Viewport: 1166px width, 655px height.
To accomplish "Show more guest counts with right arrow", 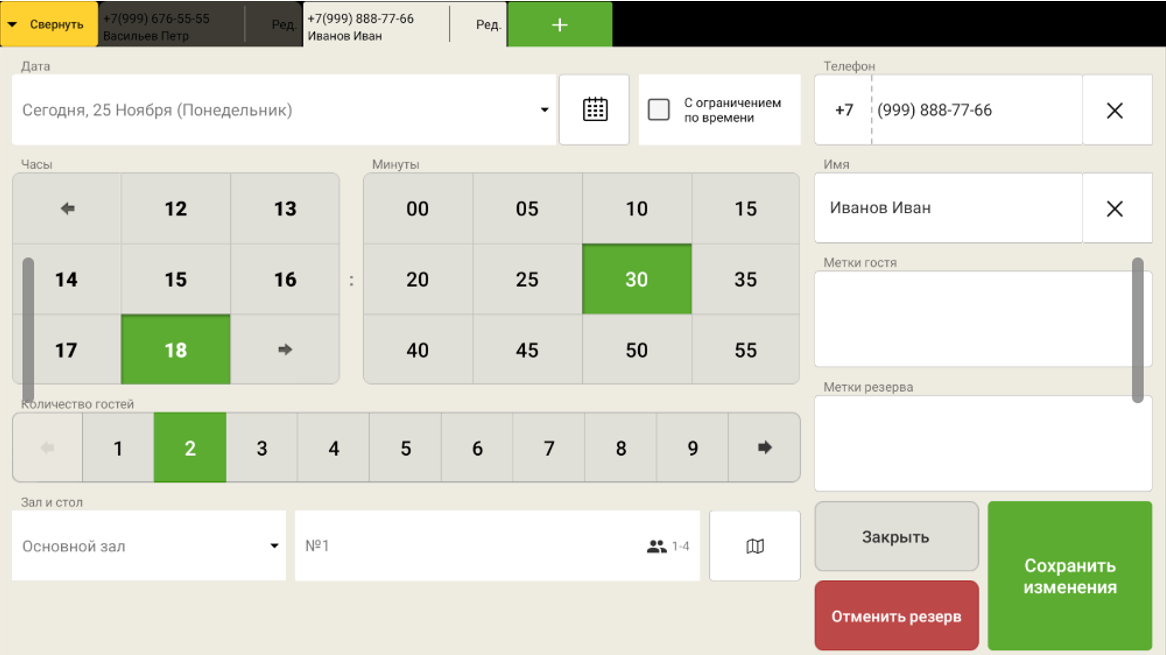I will click(764, 448).
